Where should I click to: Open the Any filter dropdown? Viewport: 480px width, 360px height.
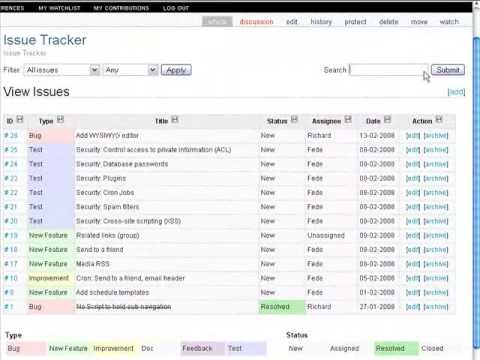pyautogui.click(x=130, y=70)
